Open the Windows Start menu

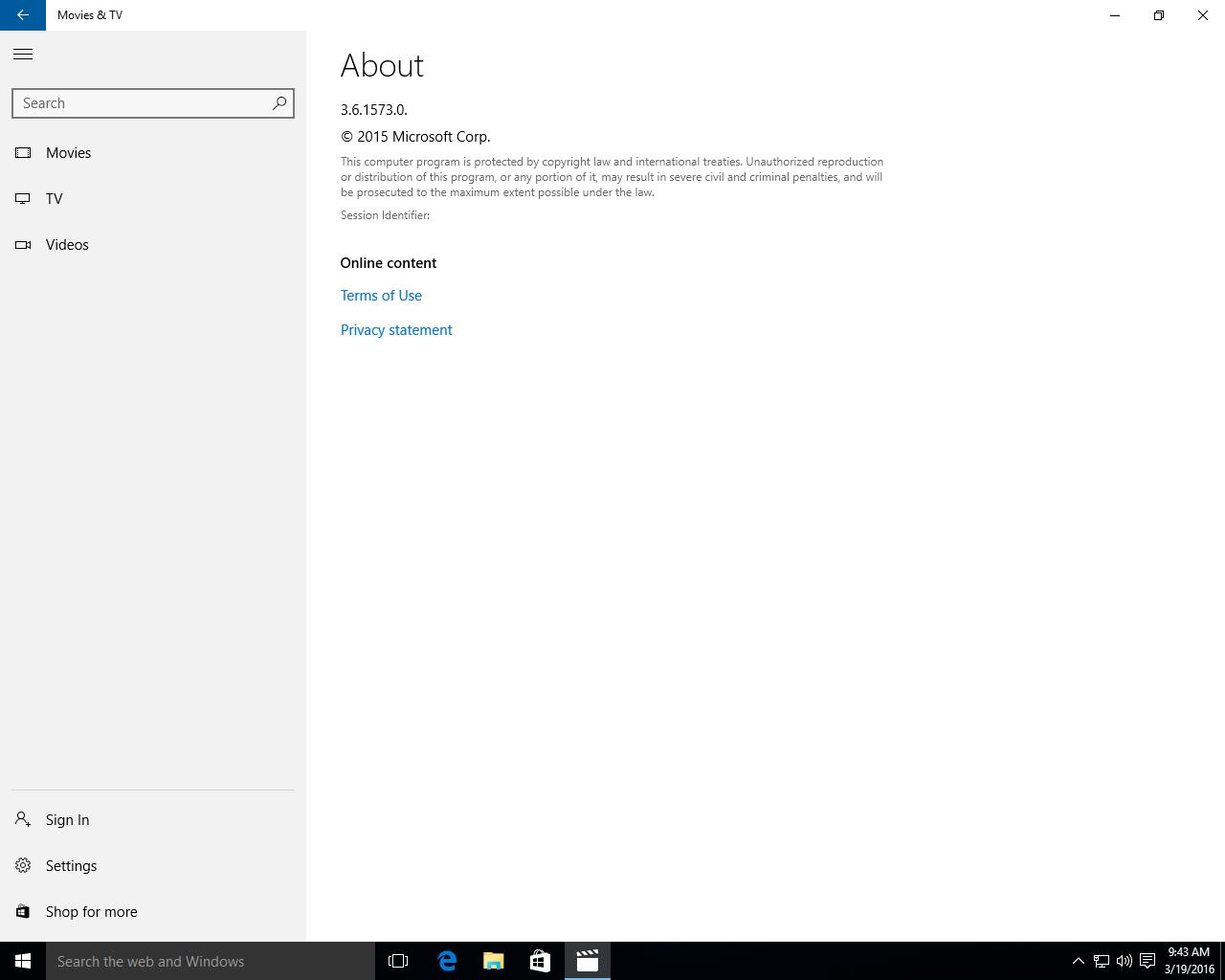point(23,961)
